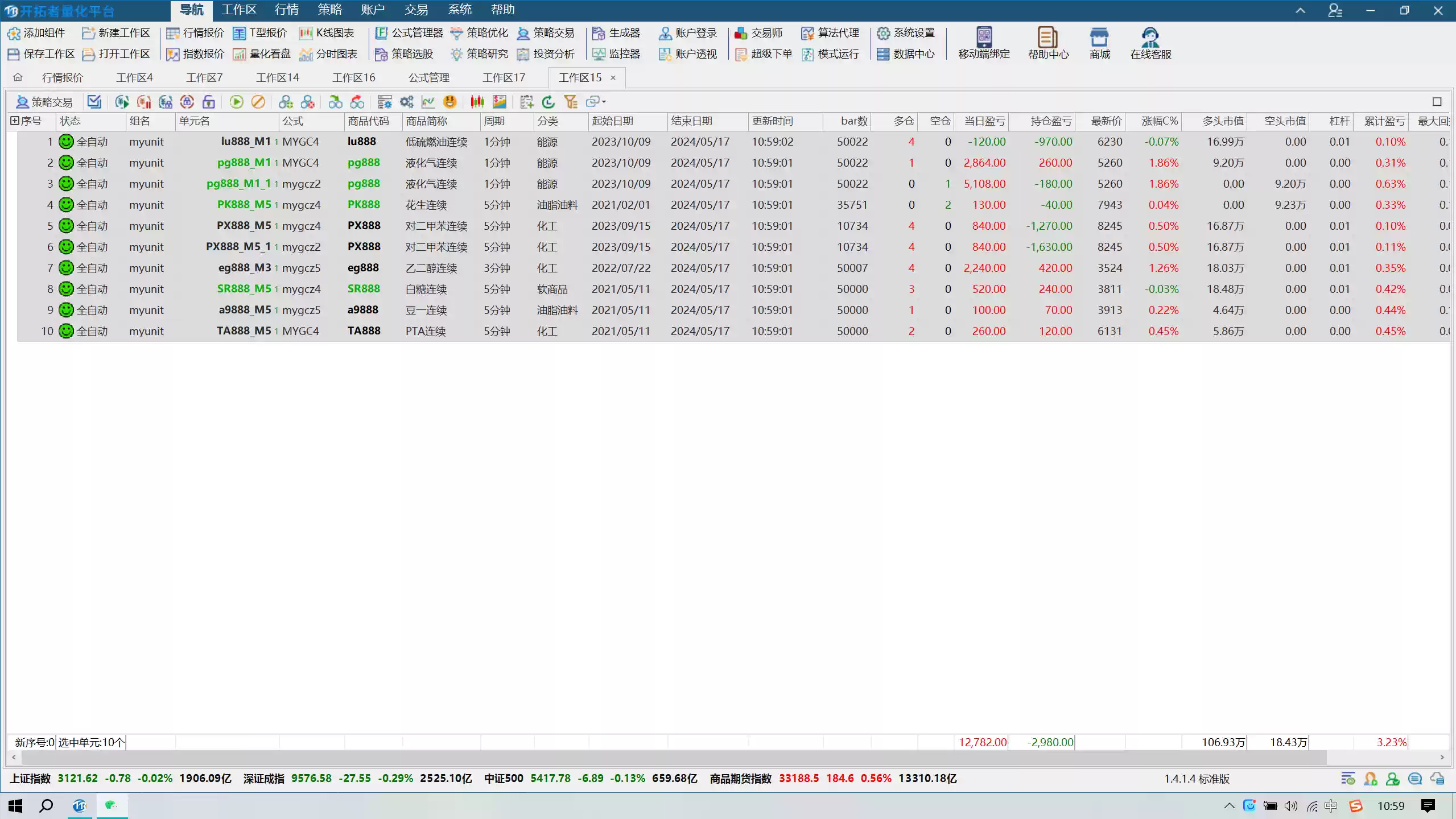The image size is (1456, 819).
Task: Toggle smiley status of TA888_M5 row
Action: point(67,331)
